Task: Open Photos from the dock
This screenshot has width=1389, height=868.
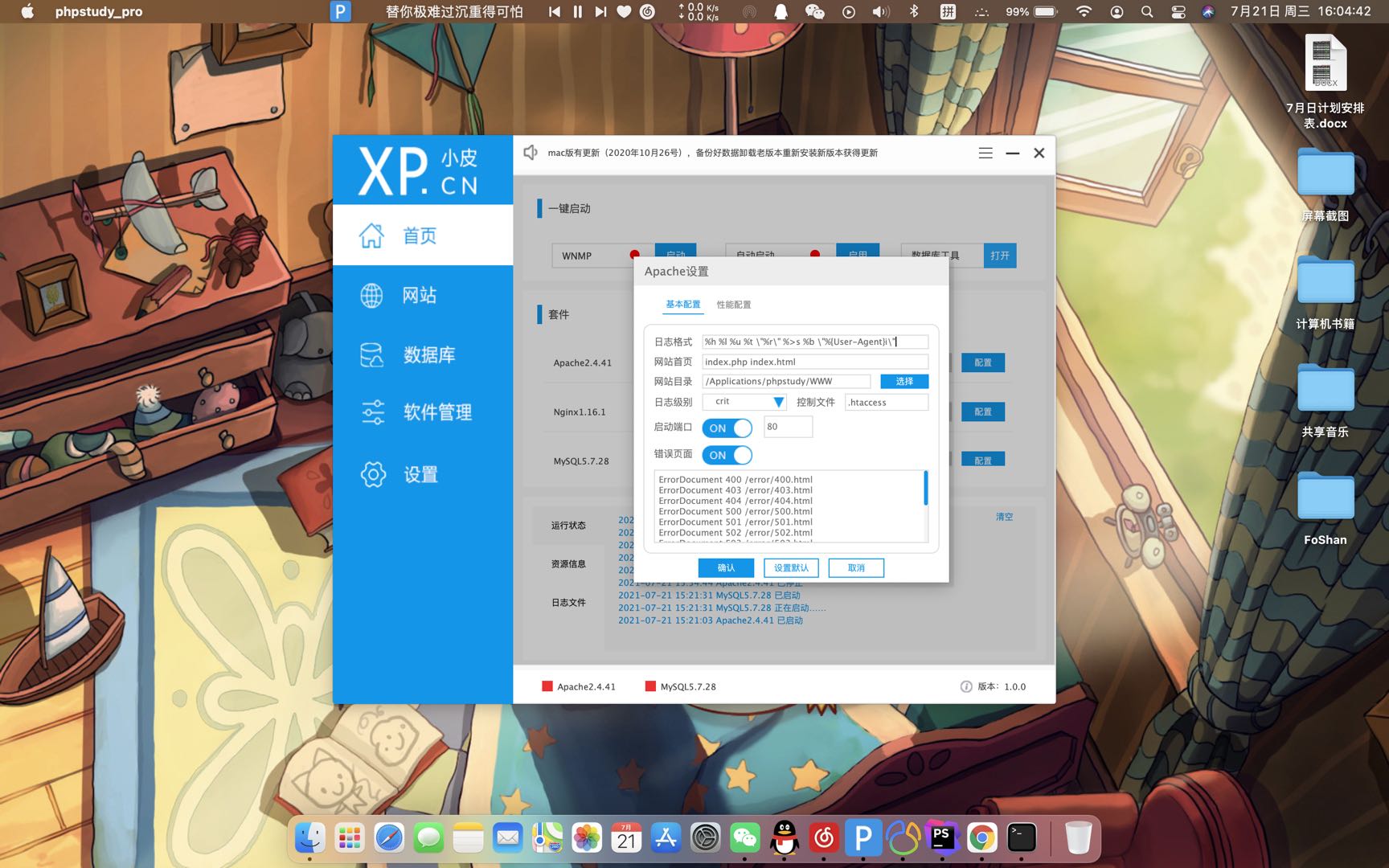Action: pos(587,838)
